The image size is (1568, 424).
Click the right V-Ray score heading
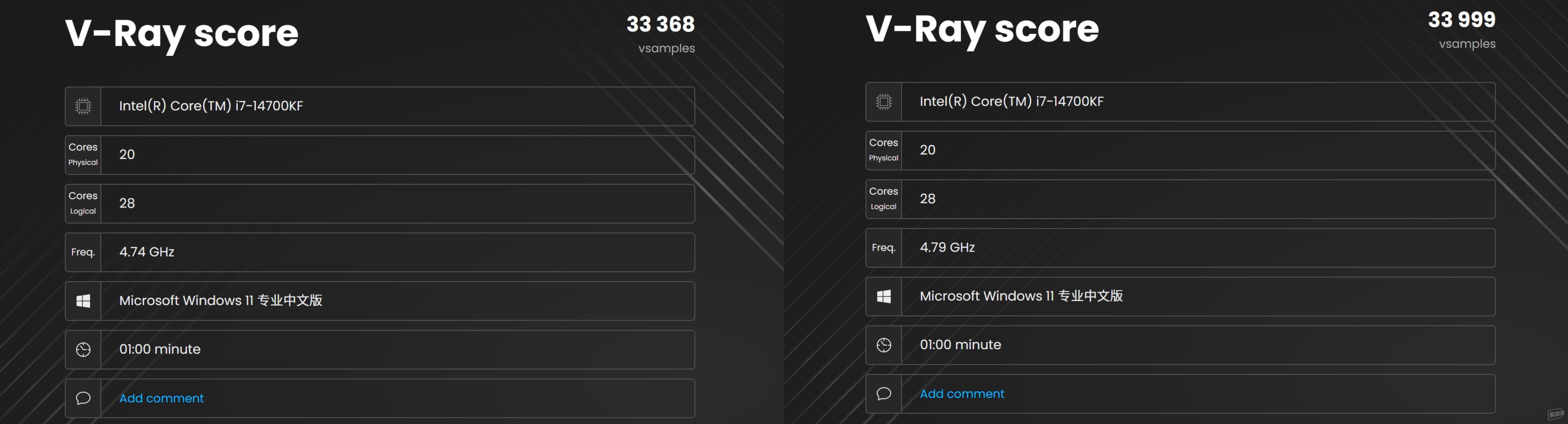point(982,30)
